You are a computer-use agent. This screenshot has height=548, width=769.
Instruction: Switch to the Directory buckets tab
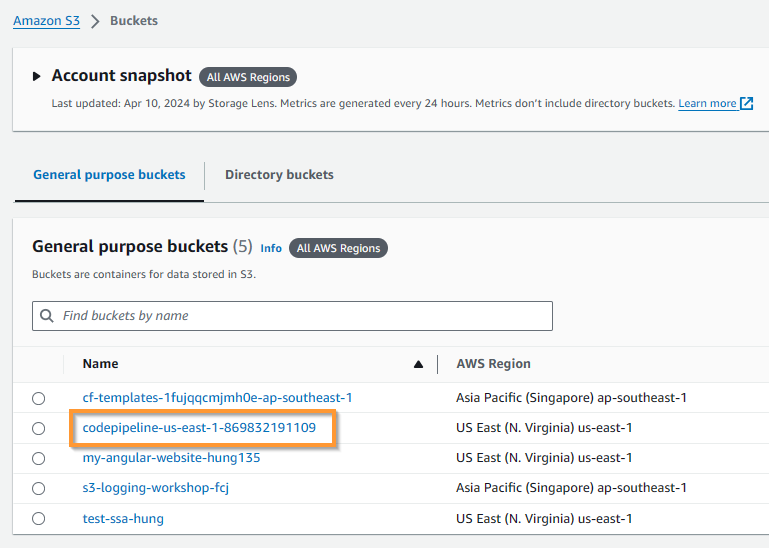(x=279, y=175)
